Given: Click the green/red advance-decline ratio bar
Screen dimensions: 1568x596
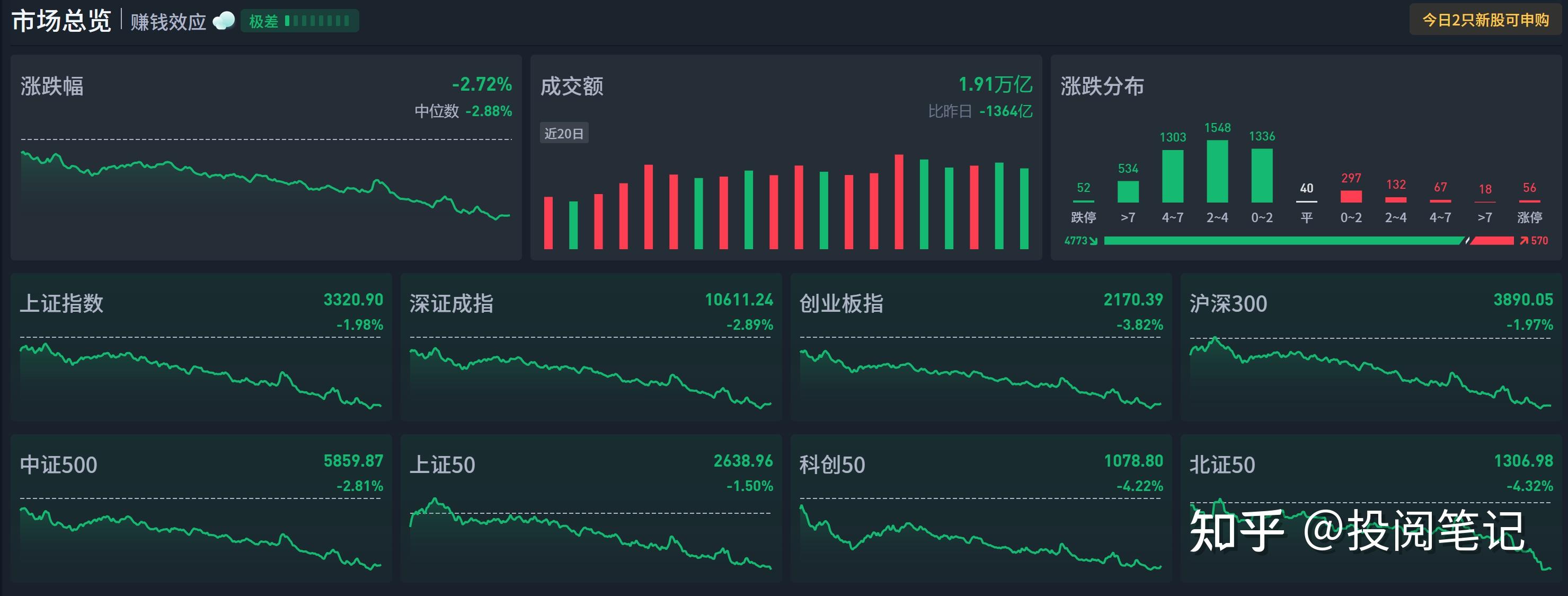Looking at the screenshot, I should click(x=1309, y=241).
